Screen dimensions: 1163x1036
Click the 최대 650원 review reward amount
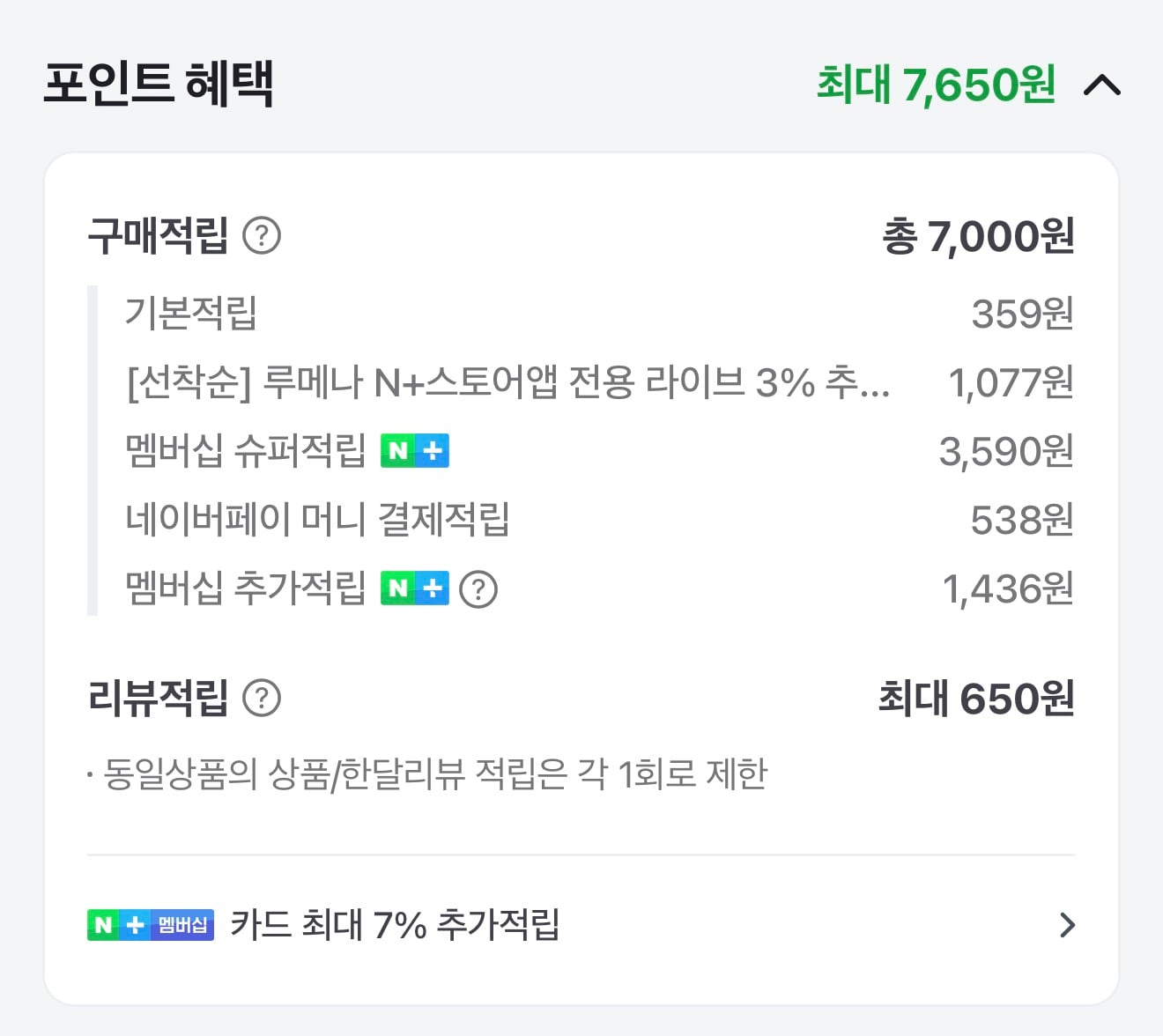pos(978,699)
